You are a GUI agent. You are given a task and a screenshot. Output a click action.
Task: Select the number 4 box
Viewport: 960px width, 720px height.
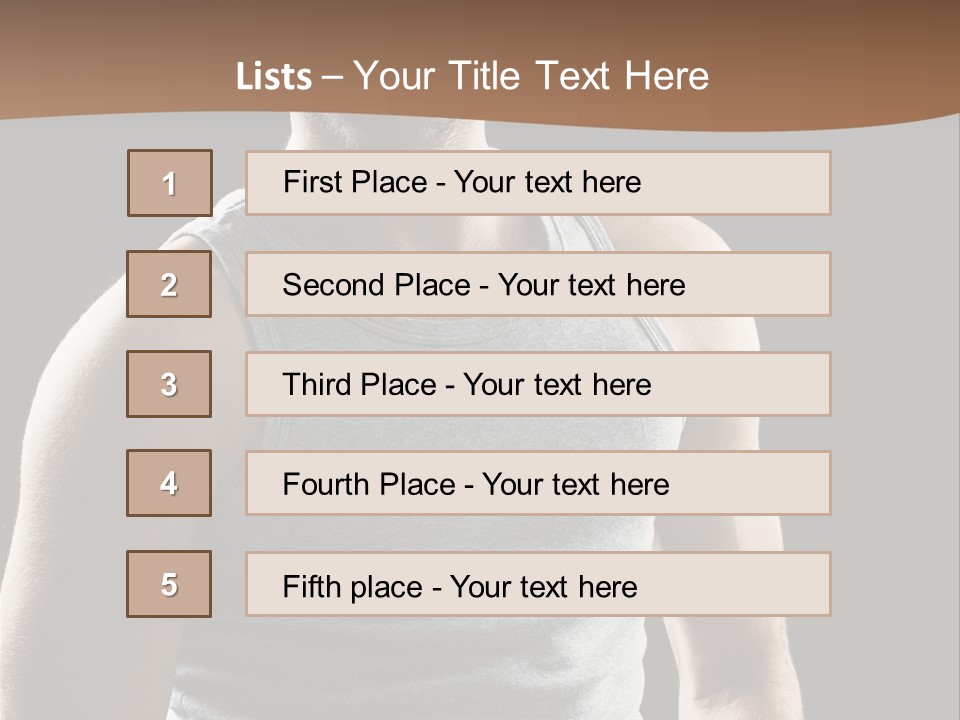pyautogui.click(x=169, y=483)
